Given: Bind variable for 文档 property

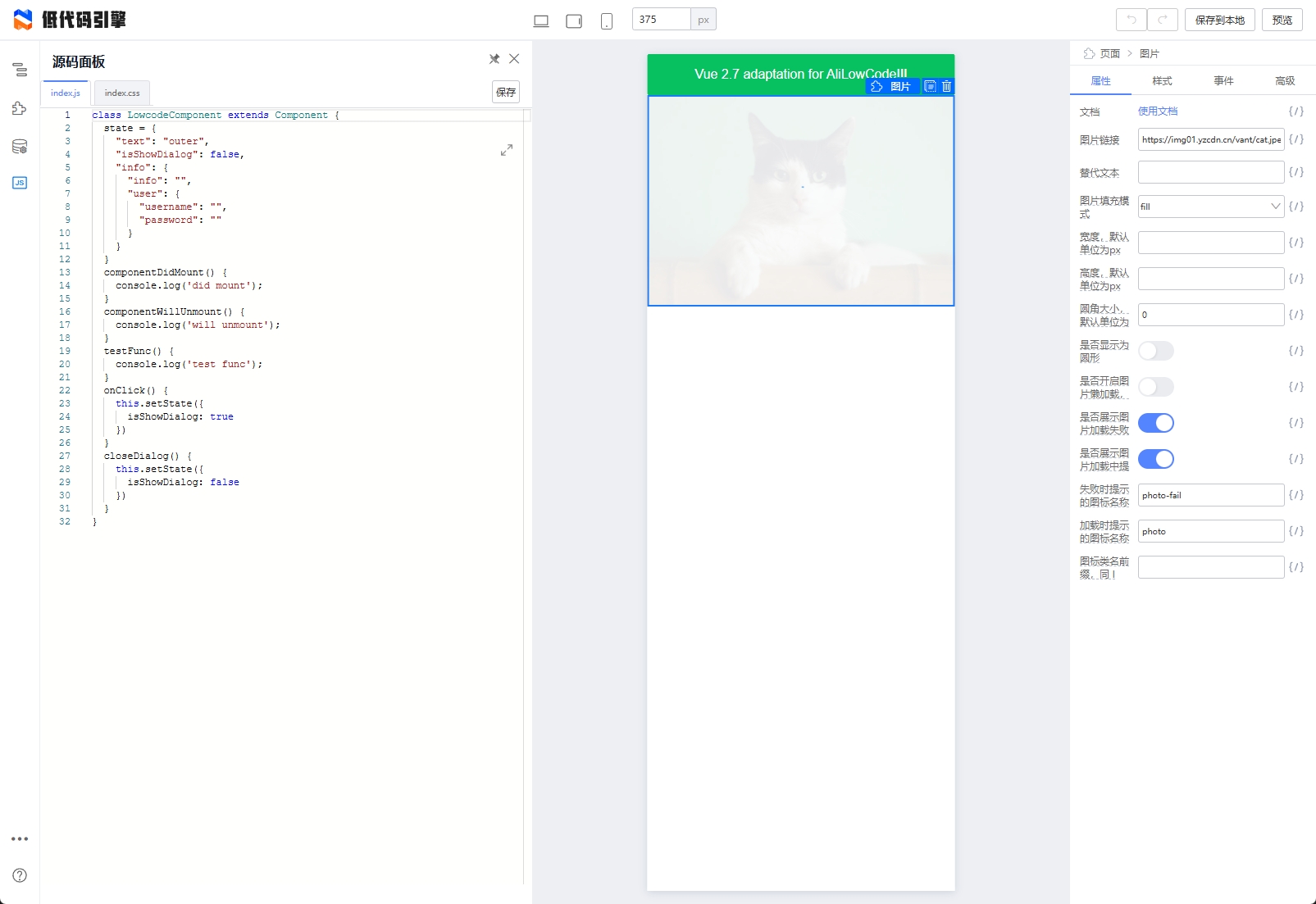Looking at the screenshot, I should (1296, 111).
